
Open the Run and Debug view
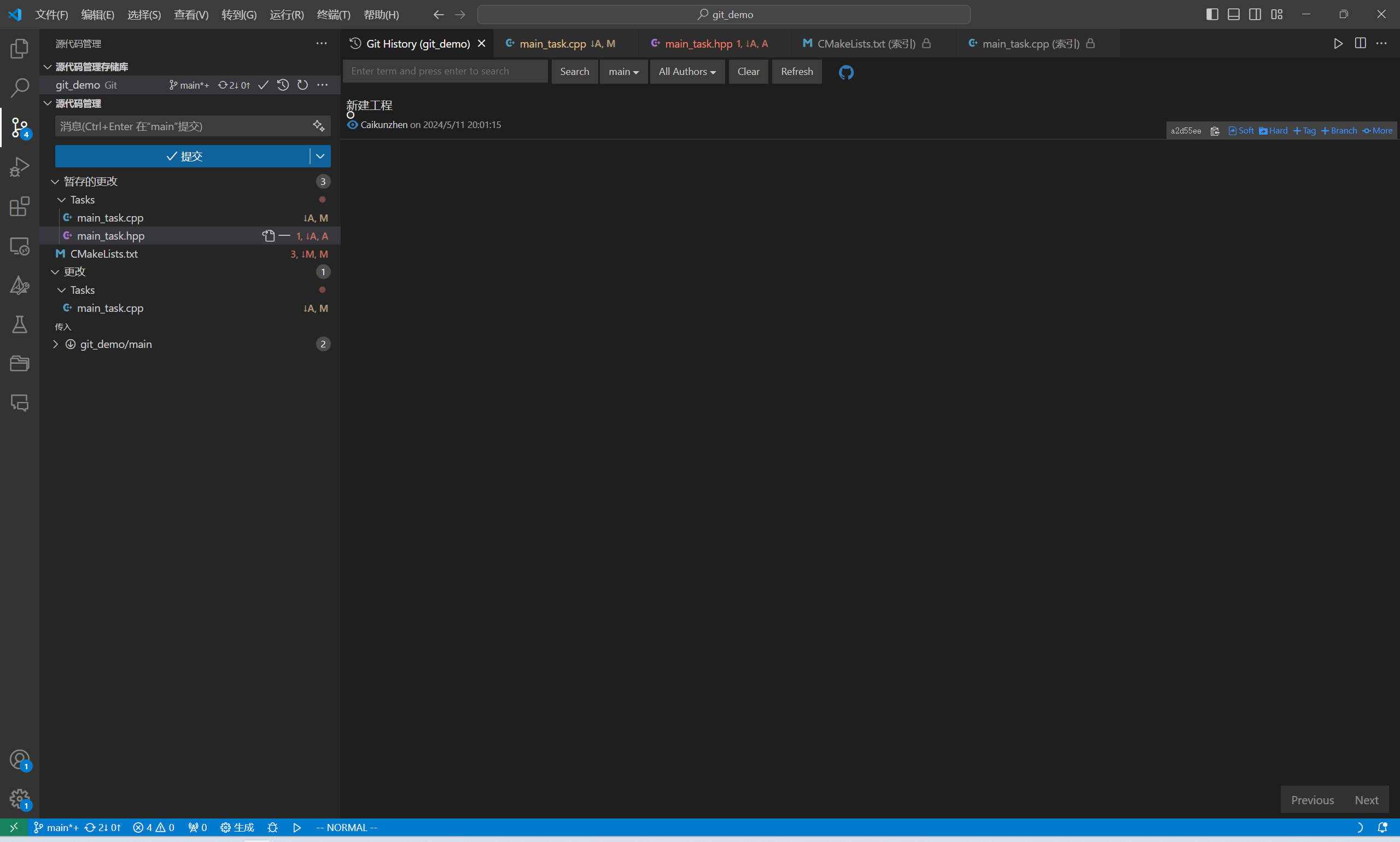19,167
